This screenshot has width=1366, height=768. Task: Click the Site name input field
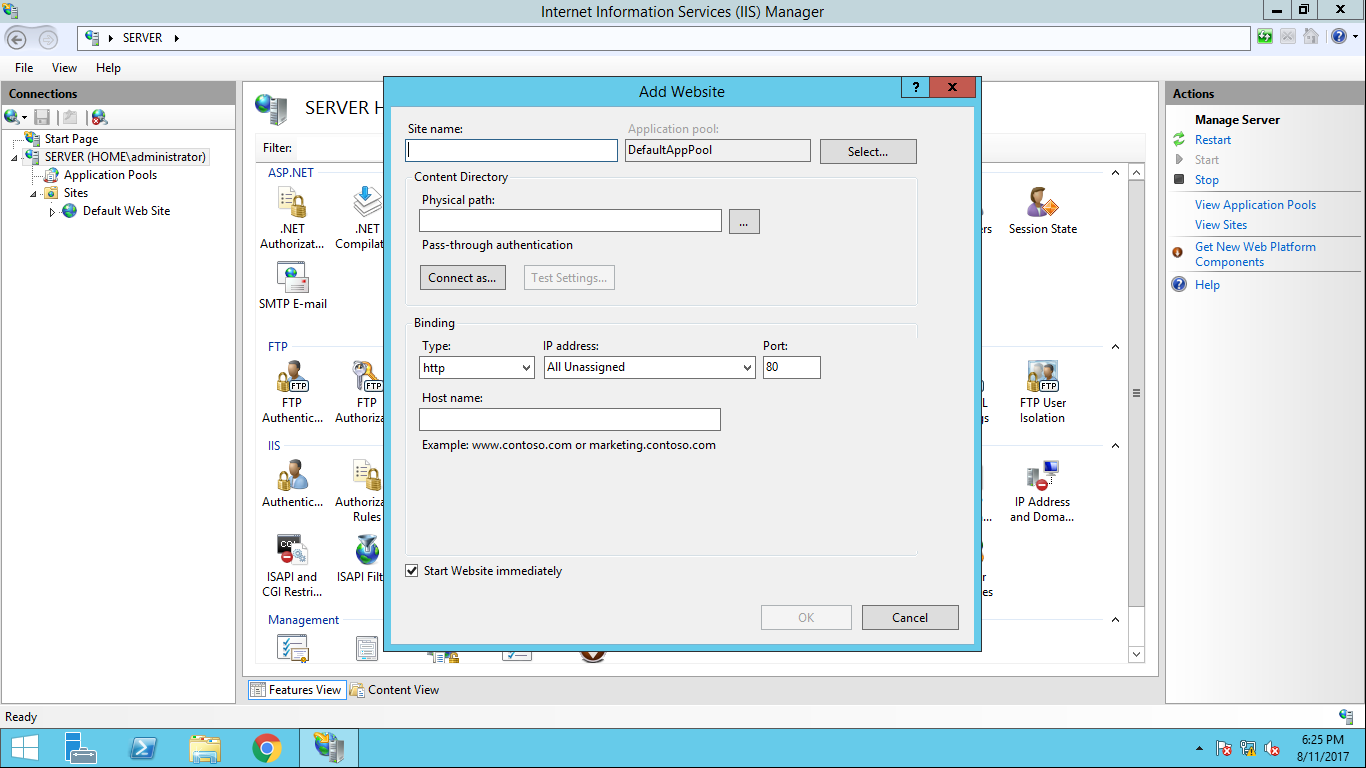point(512,150)
